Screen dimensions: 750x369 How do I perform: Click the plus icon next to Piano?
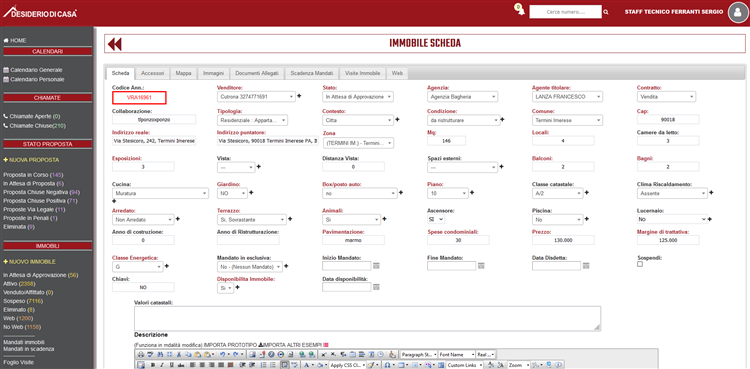[x=472, y=193]
